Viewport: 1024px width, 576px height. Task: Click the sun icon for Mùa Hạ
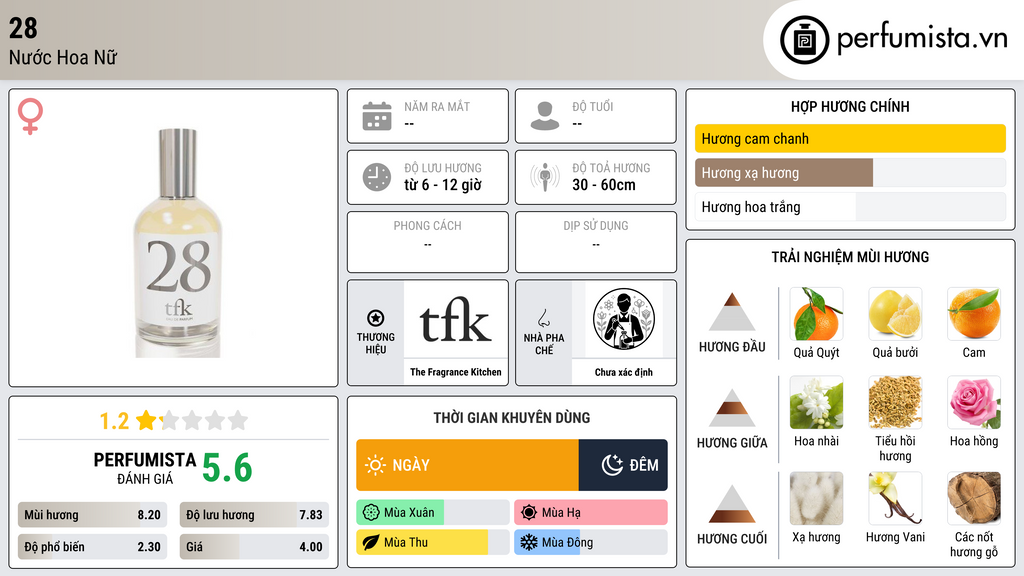pyautogui.click(x=529, y=513)
